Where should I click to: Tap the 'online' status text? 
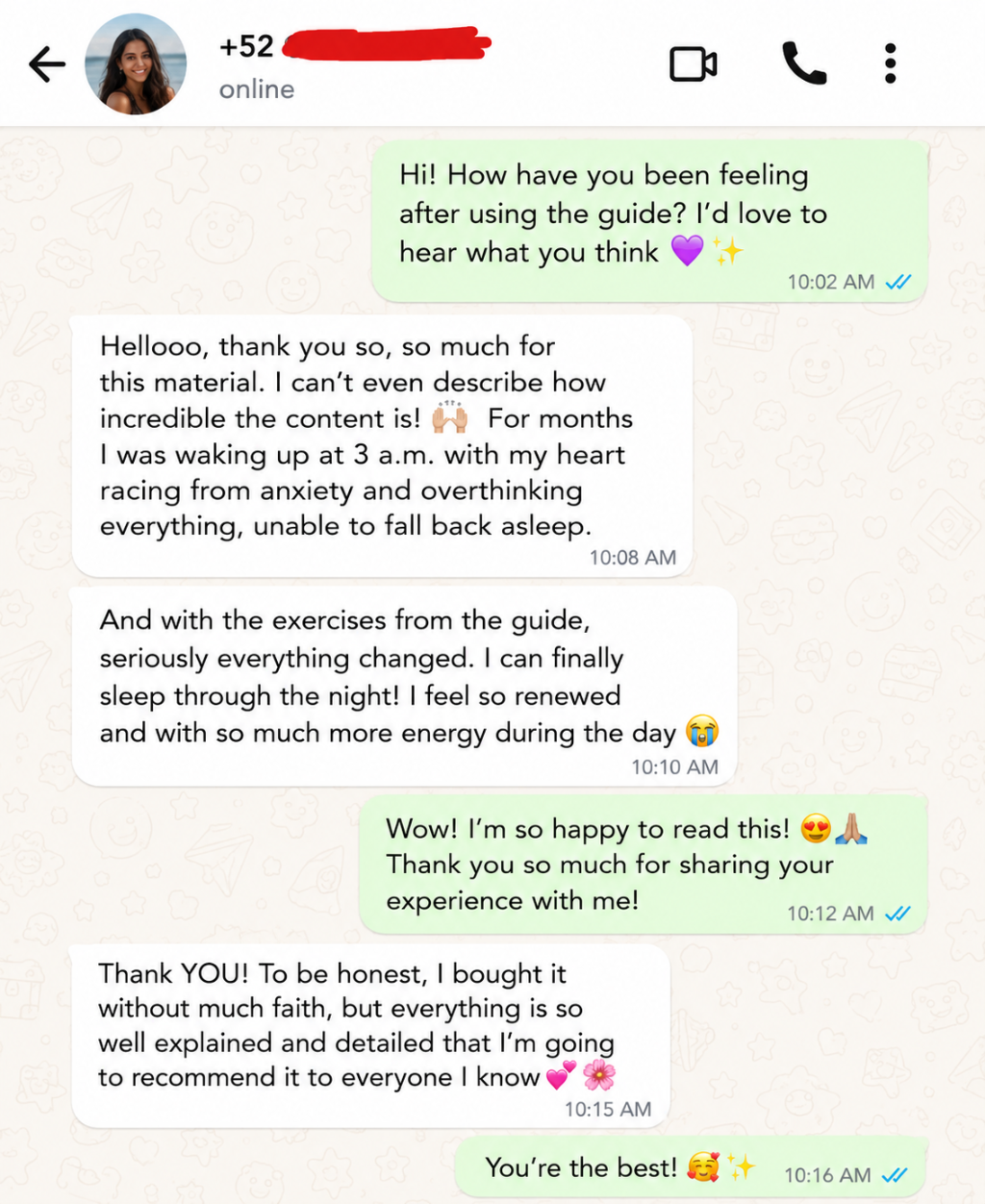pos(257,89)
